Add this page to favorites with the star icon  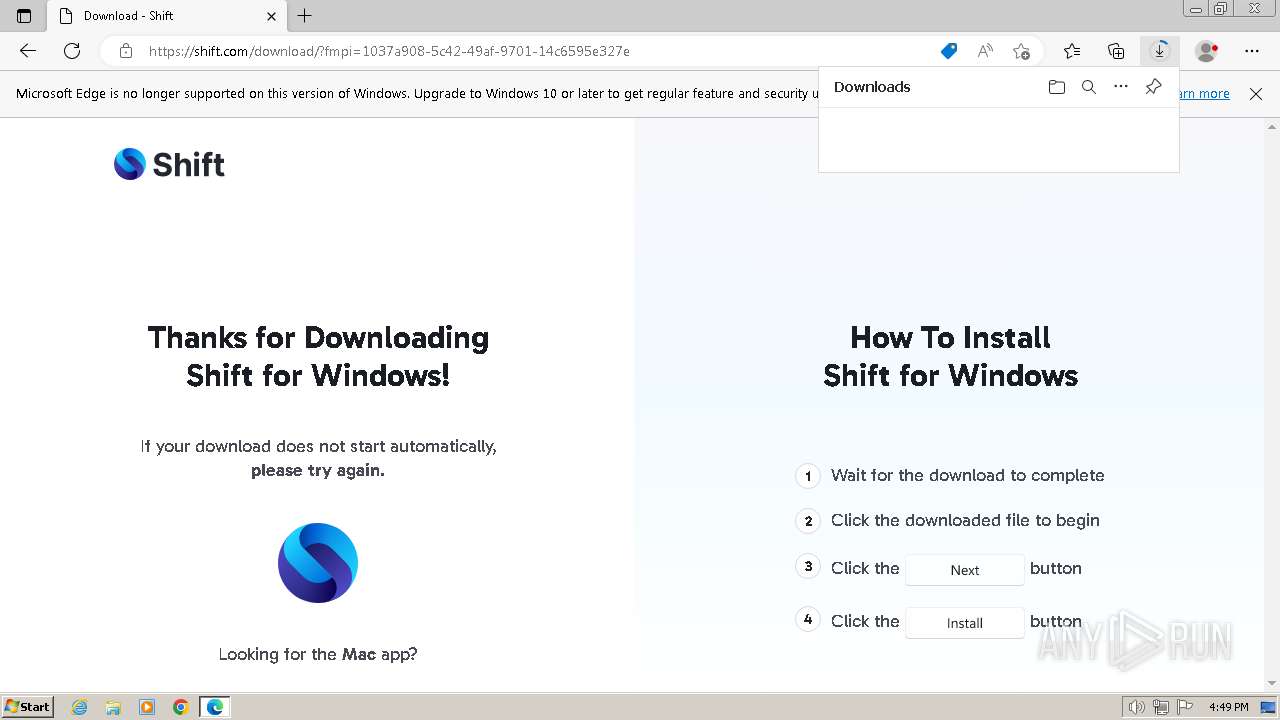point(1021,51)
